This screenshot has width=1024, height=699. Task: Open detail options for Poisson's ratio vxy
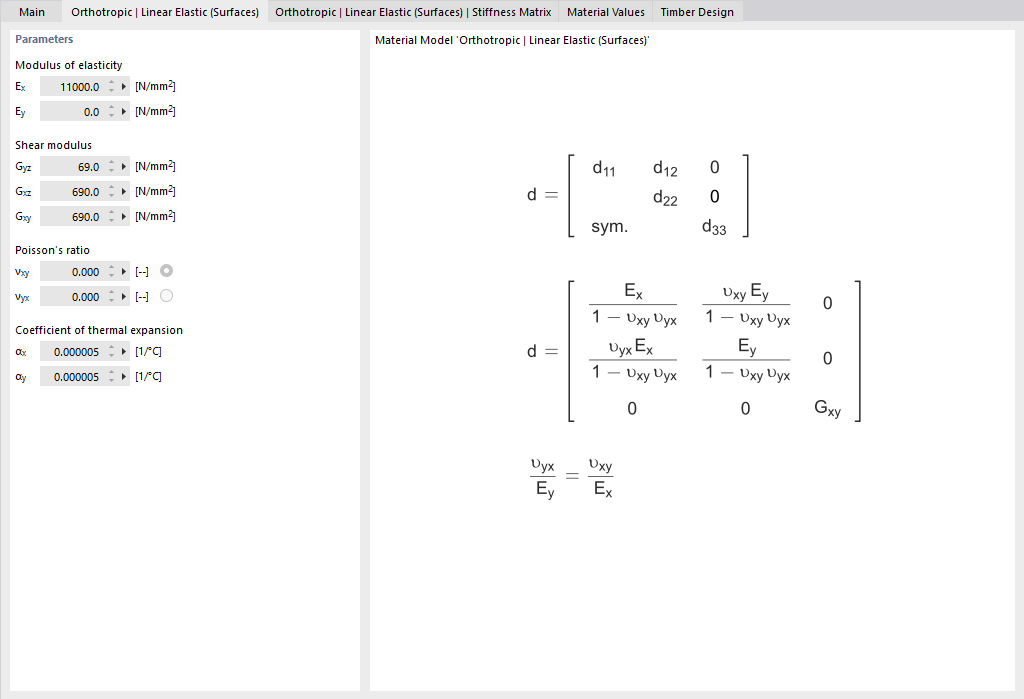[124, 271]
